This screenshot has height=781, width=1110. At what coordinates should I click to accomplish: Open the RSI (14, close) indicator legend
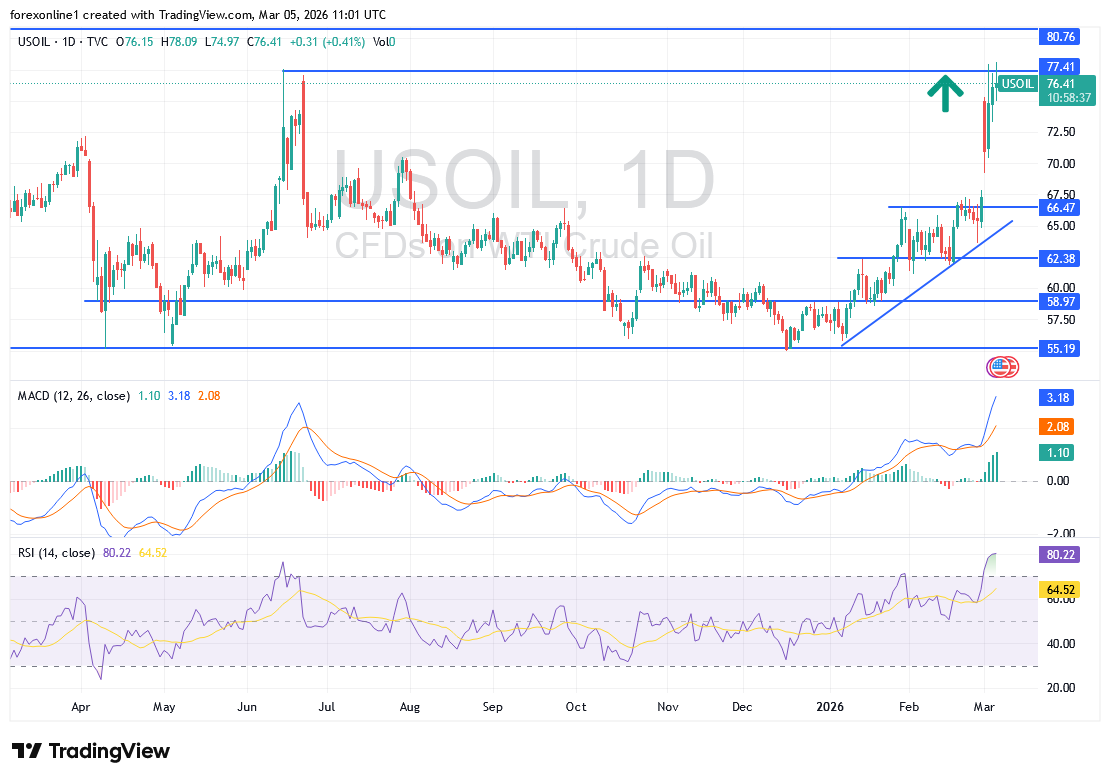(x=56, y=553)
